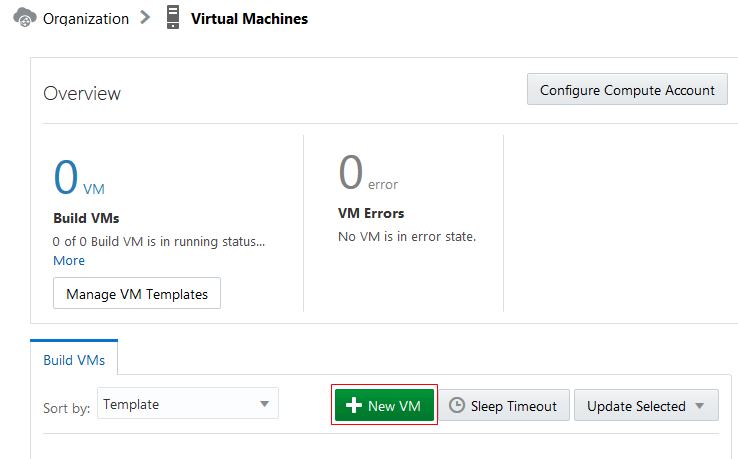
Task: Go to the Organization breadcrumb link
Action: (x=86, y=18)
